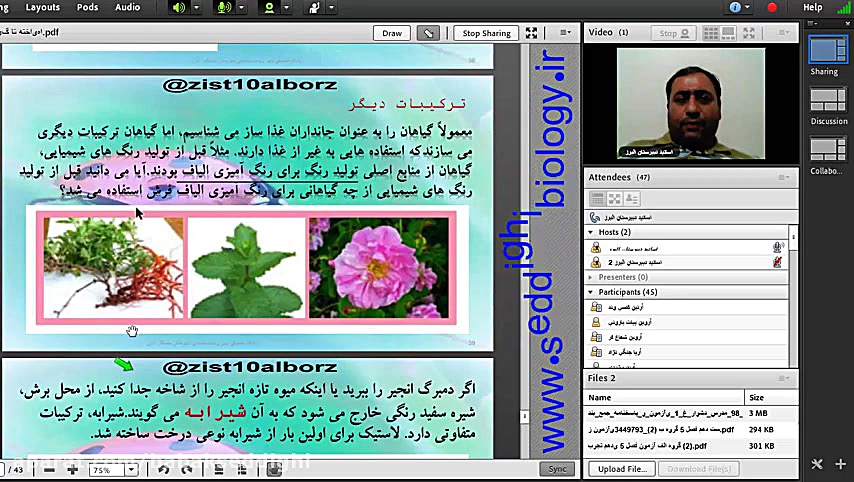Open the Help menu
This screenshot has width=854, height=482.
coord(812,7)
